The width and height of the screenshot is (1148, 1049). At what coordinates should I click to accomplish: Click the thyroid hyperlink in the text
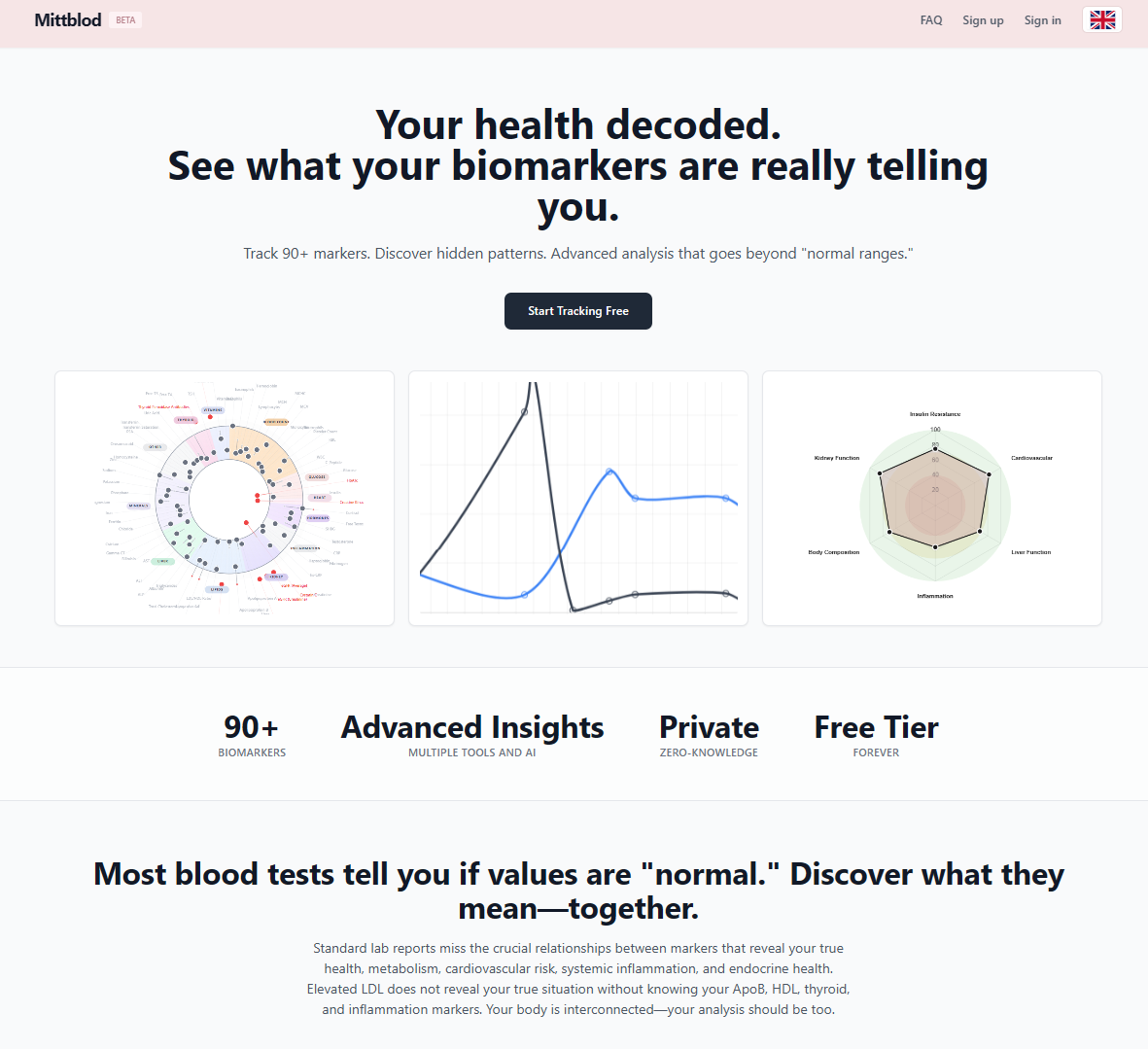click(x=827, y=988)
